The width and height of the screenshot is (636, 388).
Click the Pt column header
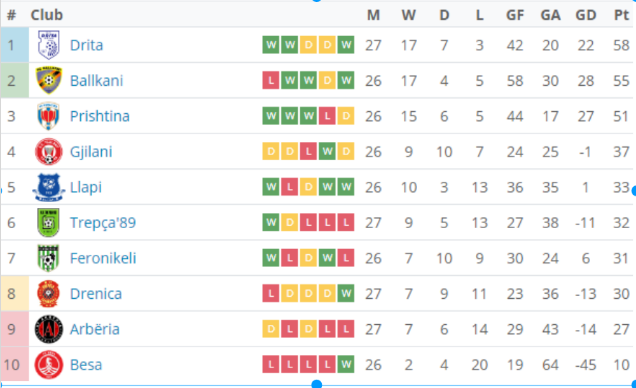click(x=621, y=15)
